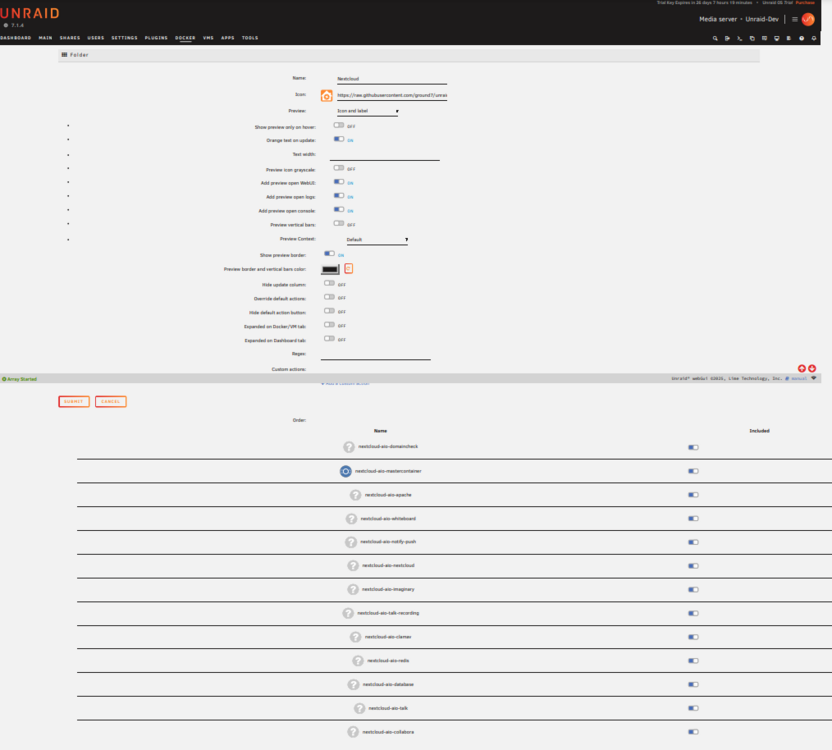Click the Text width input field
Screen dimensions: 832x750
pyautogui.click(x=384, y=155)
